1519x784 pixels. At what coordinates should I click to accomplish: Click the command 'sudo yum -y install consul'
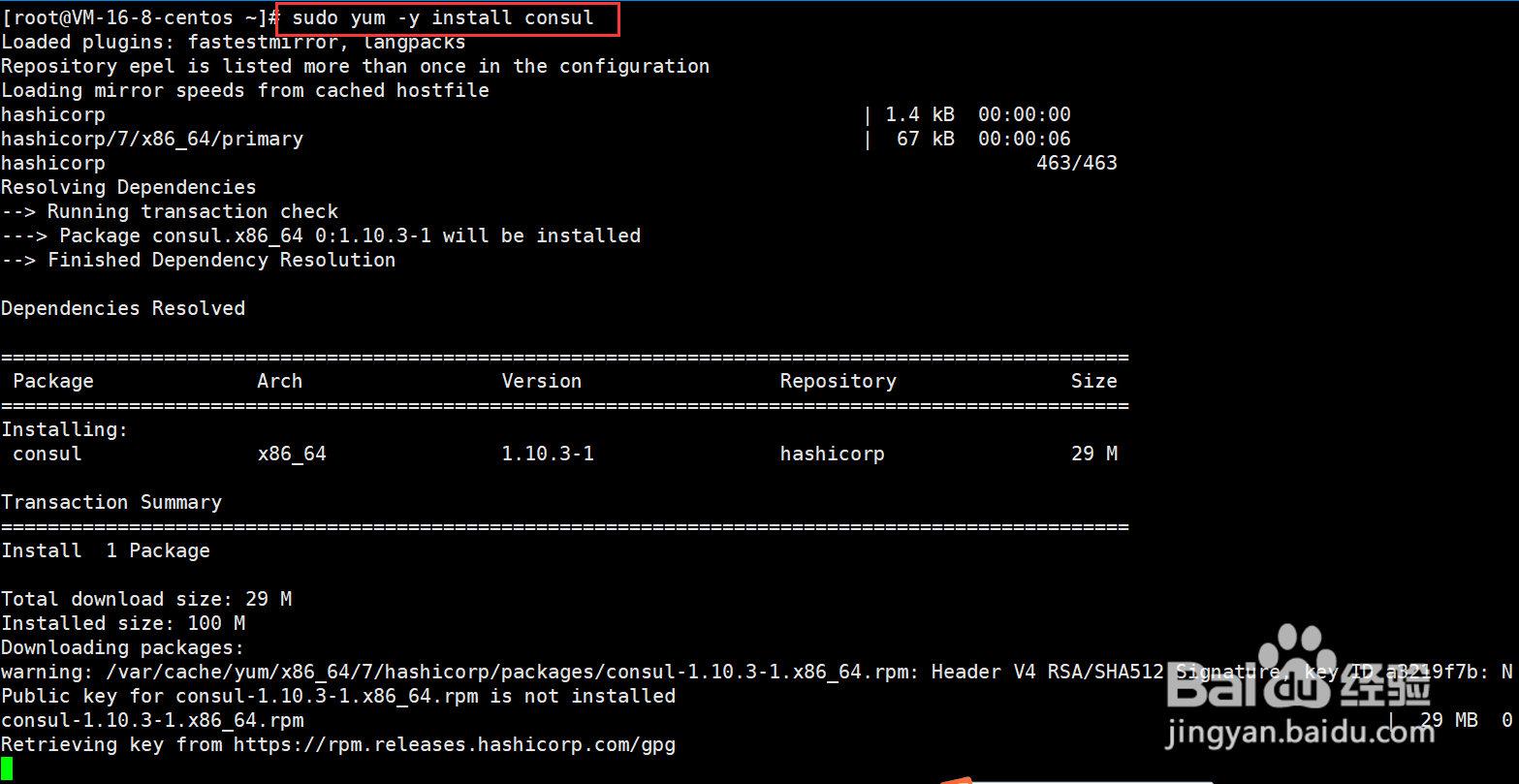point(443,18)
